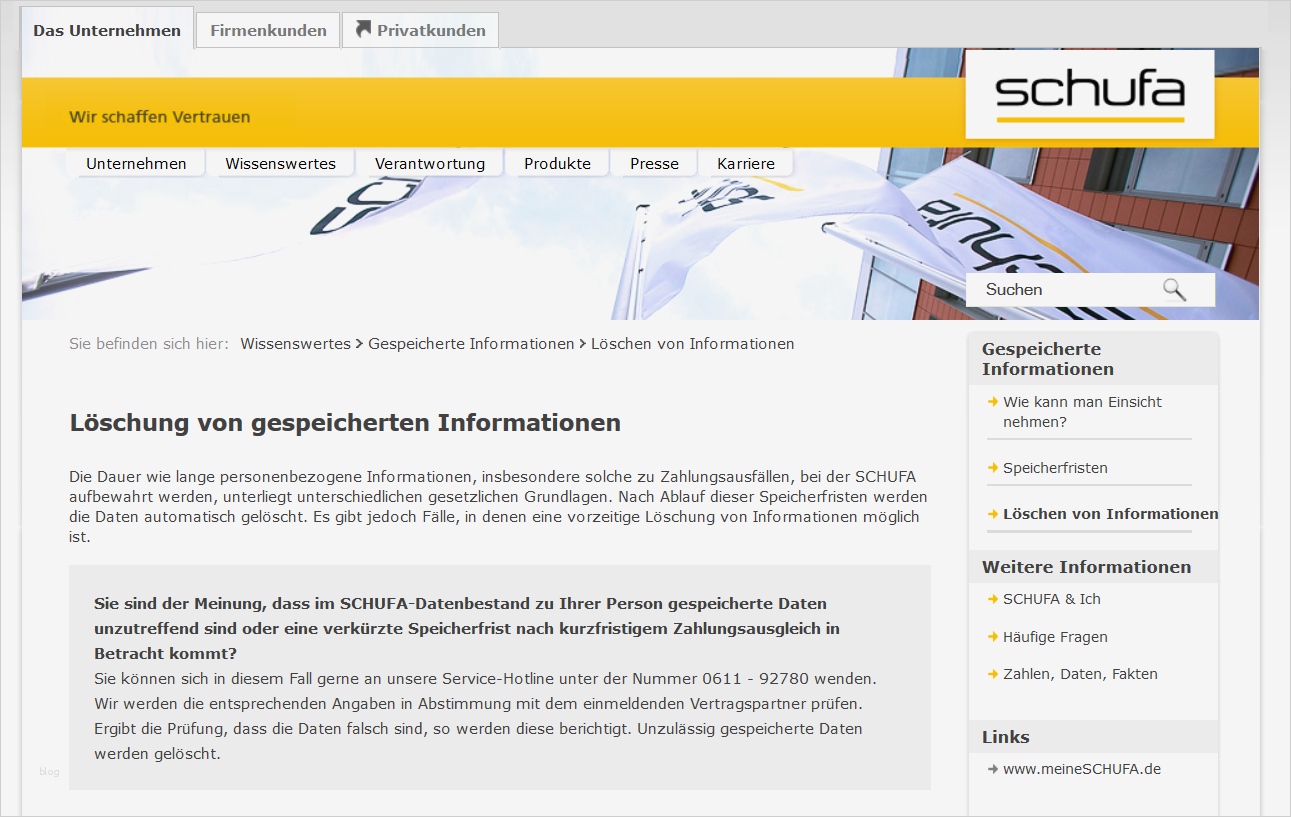Switch to the Privatkunden tab
The height and width of the screenshot is (817, 1291).
pos(430,30)
